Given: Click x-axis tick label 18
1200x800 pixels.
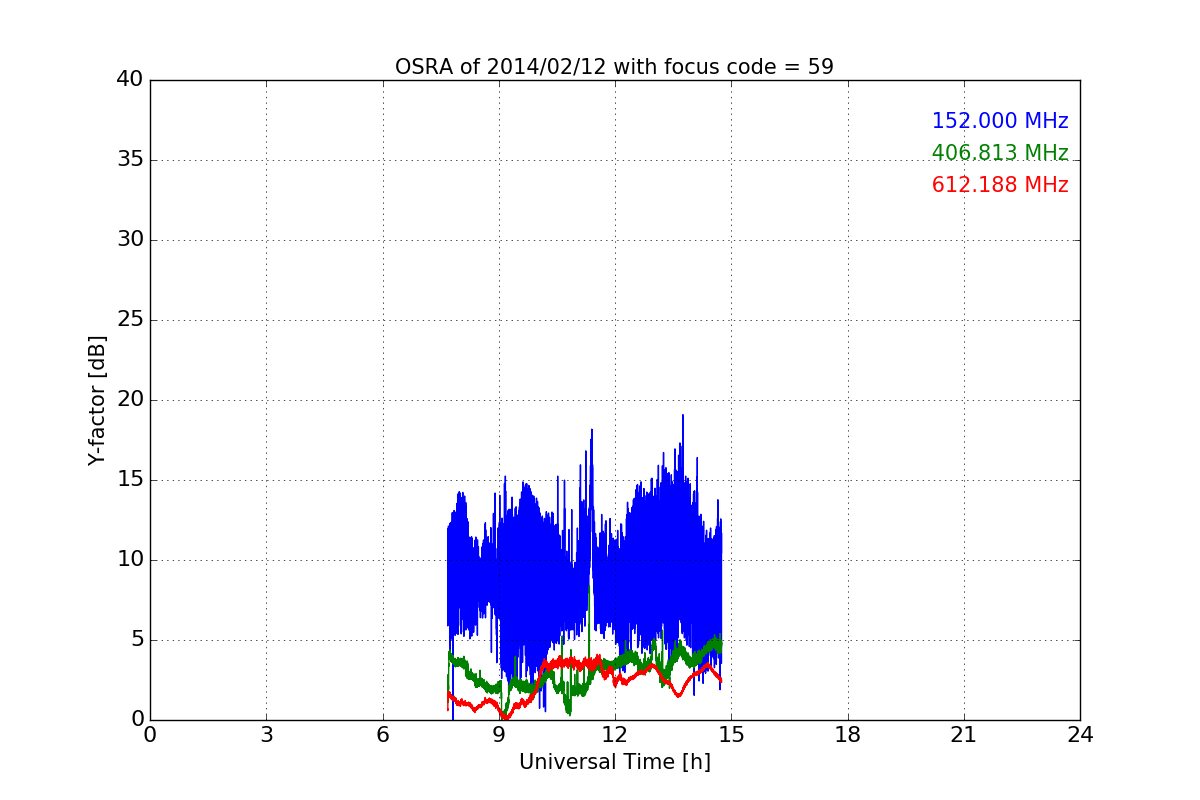Looking at the screenshot, I should coord(848,735).
